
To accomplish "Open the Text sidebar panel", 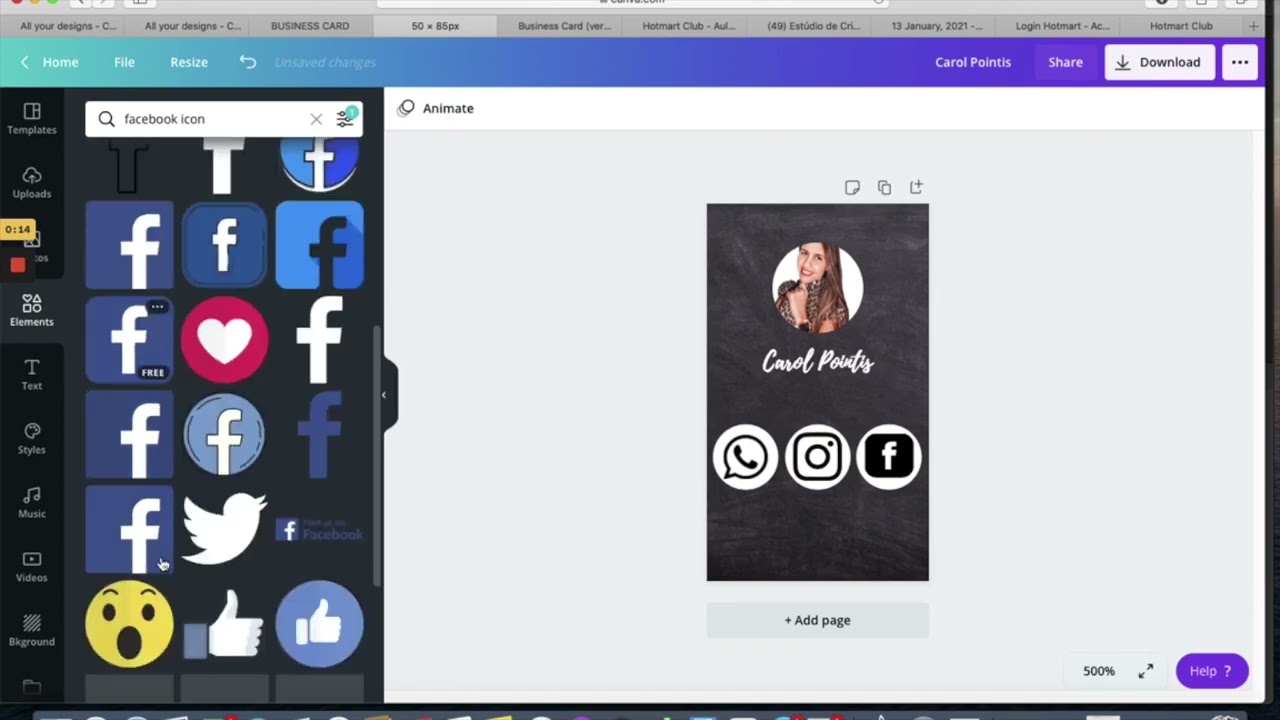I will [x=32, y=375].
